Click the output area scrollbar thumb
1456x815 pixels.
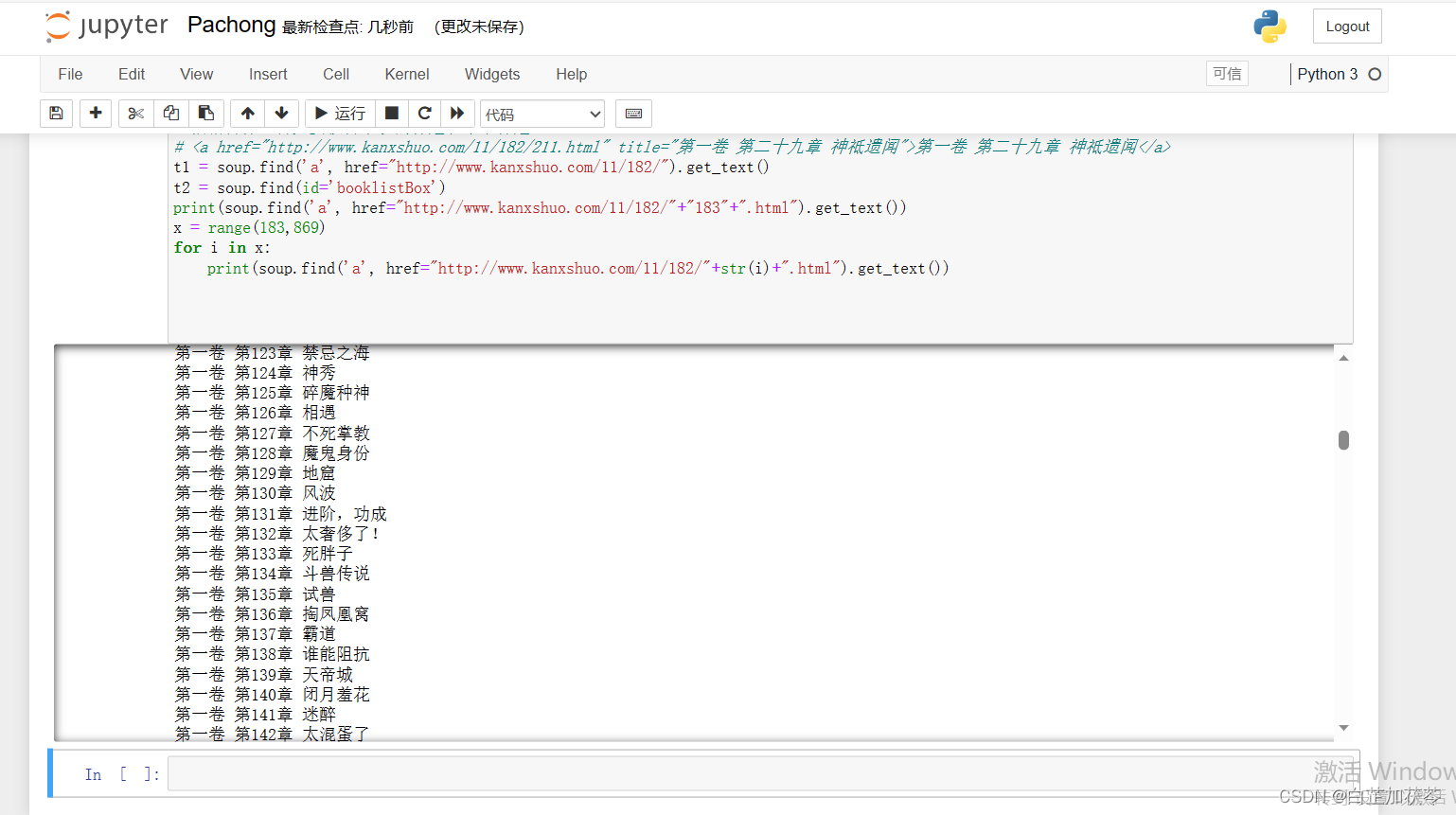tap(1343, 440)
